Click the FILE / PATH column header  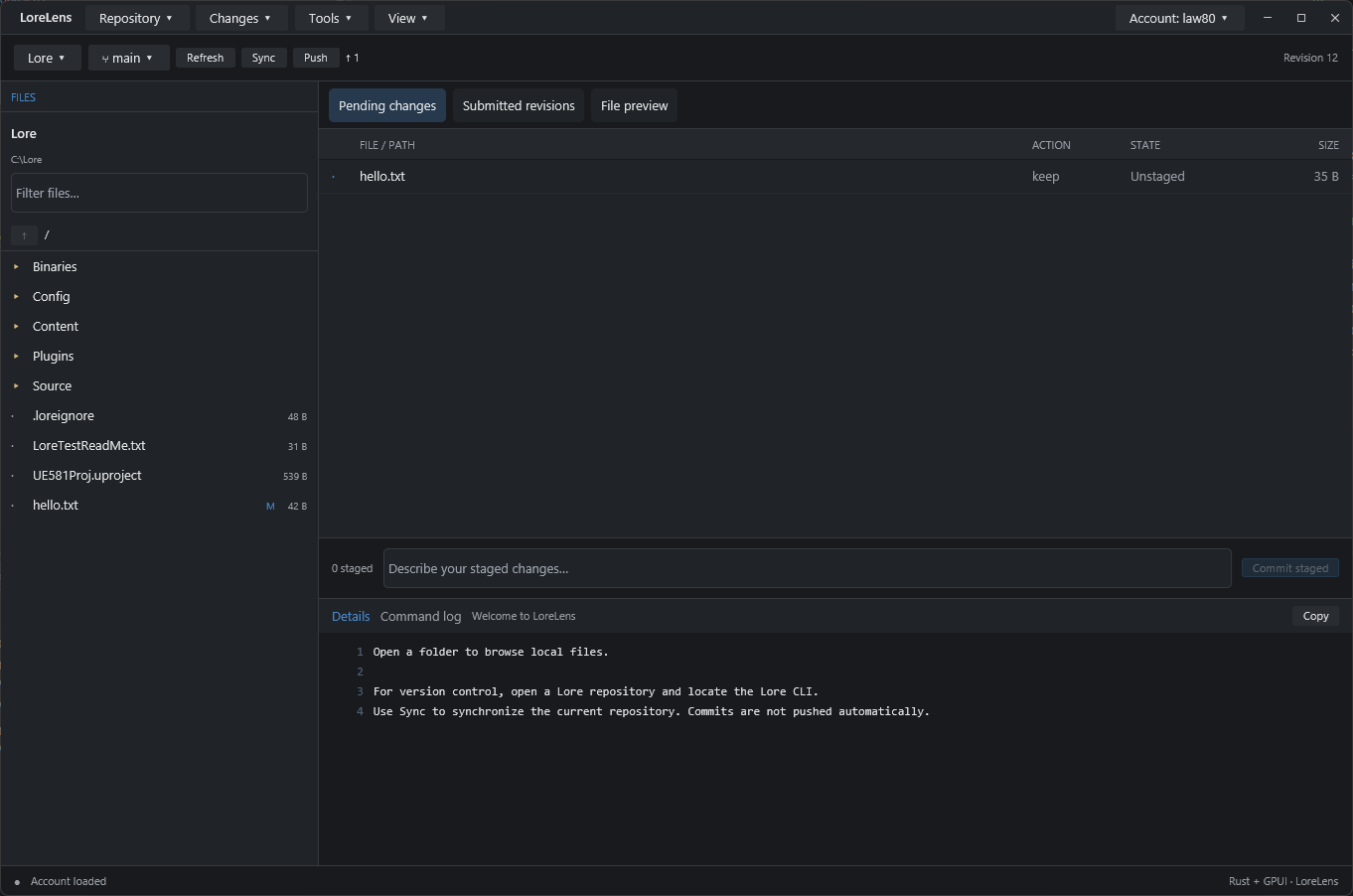pyautogui.click(x=387, y=145)
